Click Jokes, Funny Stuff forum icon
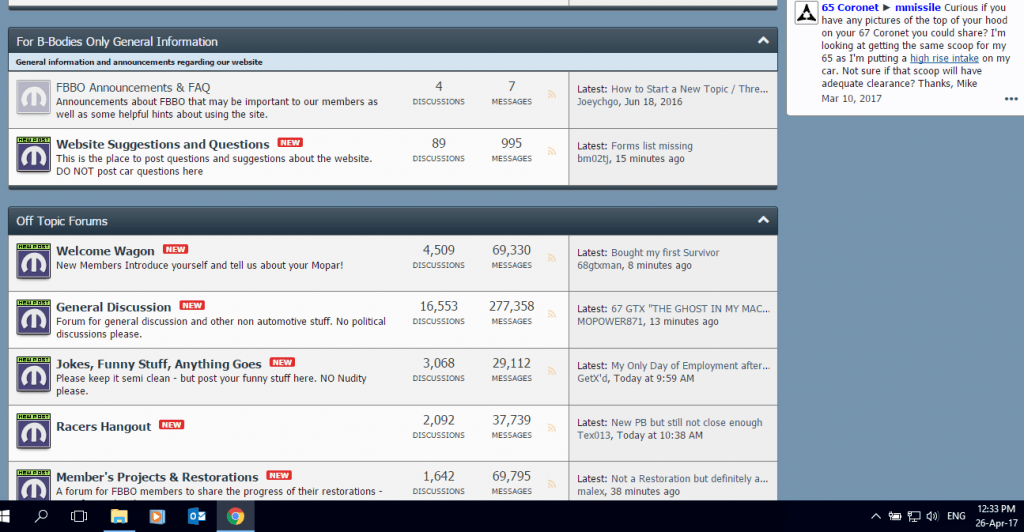Viewport: 1024px width, 532px height. click(x=33, y=375)
